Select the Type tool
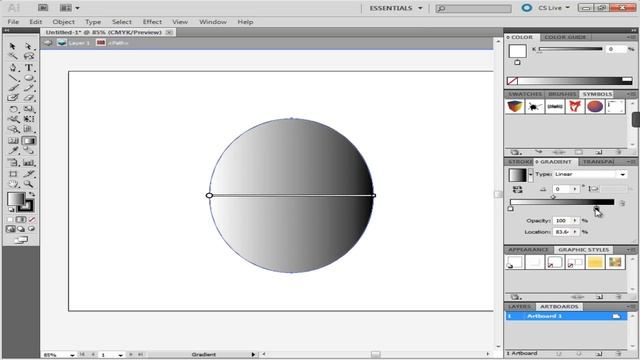The image size is (640, 360). [x=28, y=67]
